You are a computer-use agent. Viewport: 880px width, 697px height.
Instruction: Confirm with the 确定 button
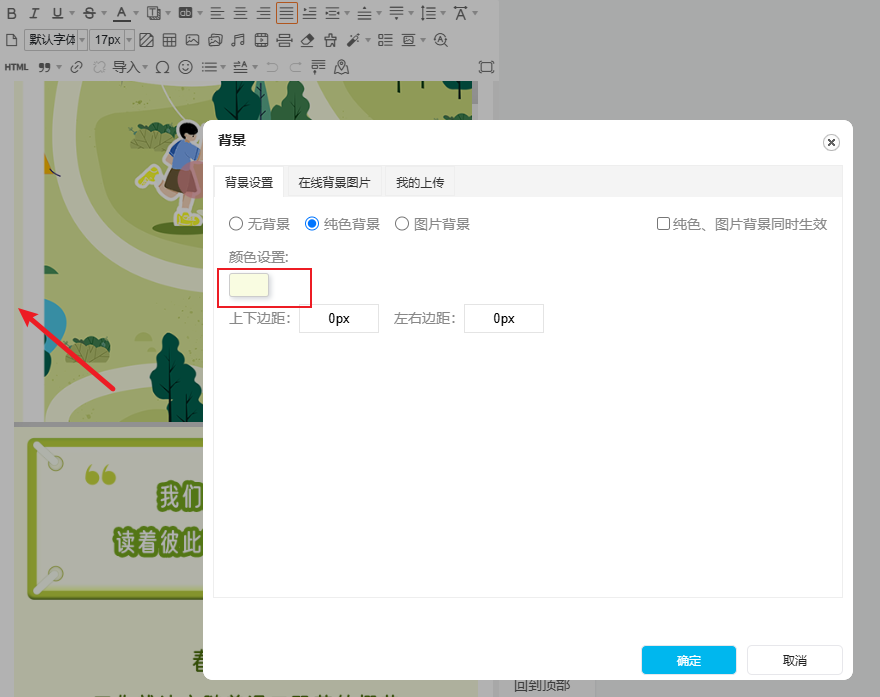click(x=689, y=660)
